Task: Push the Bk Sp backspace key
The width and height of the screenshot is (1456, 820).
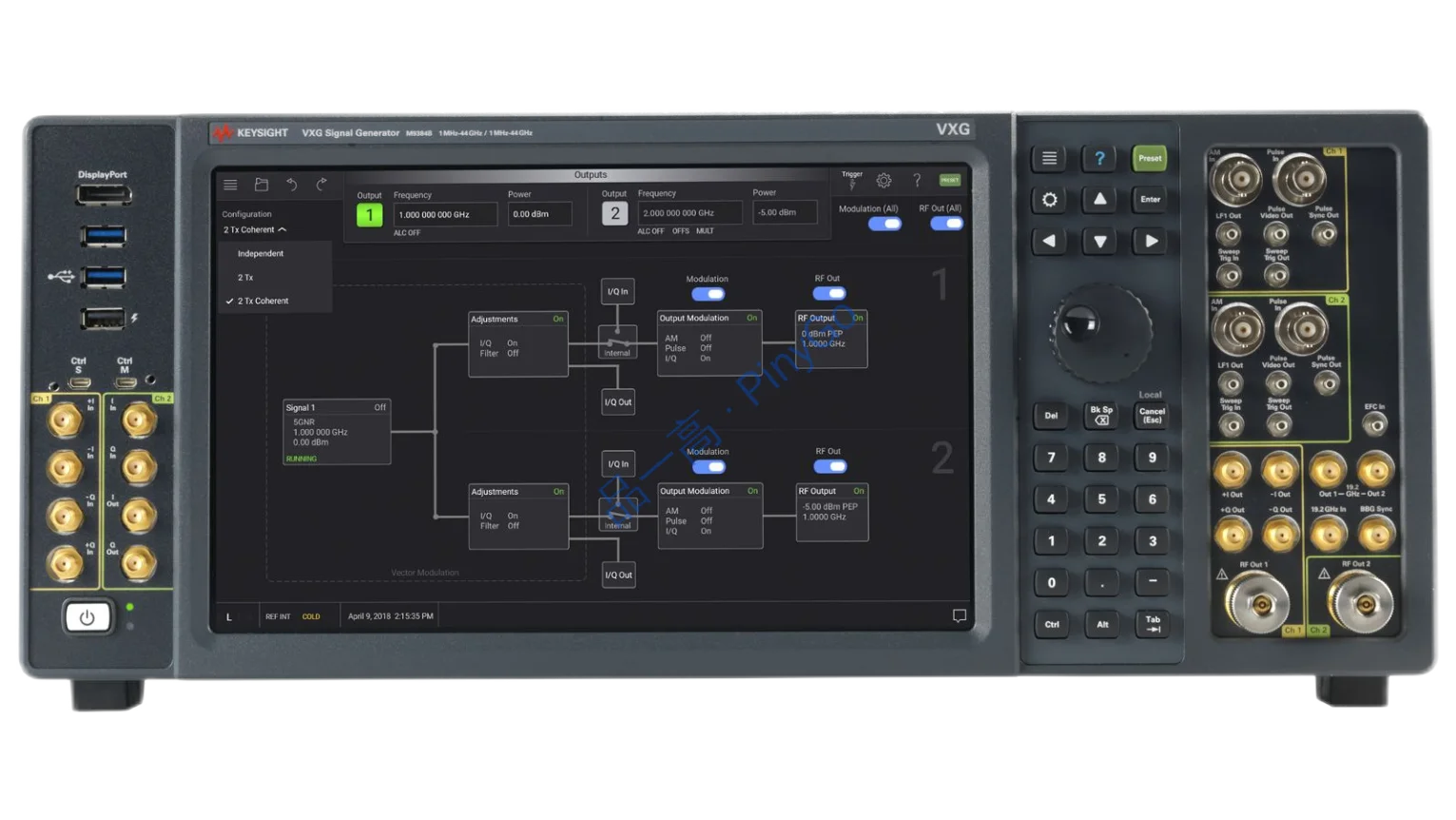Action: [x=1101, y=415]
